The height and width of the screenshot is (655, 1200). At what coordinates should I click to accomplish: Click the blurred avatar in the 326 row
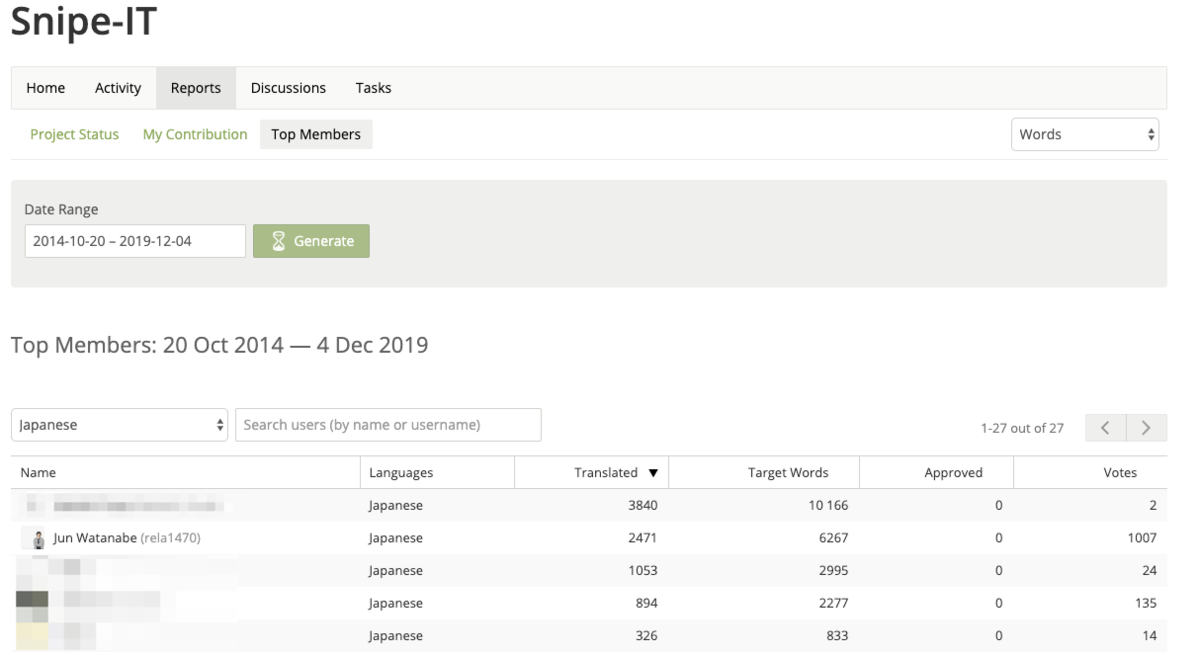click(x=32, y=636)
